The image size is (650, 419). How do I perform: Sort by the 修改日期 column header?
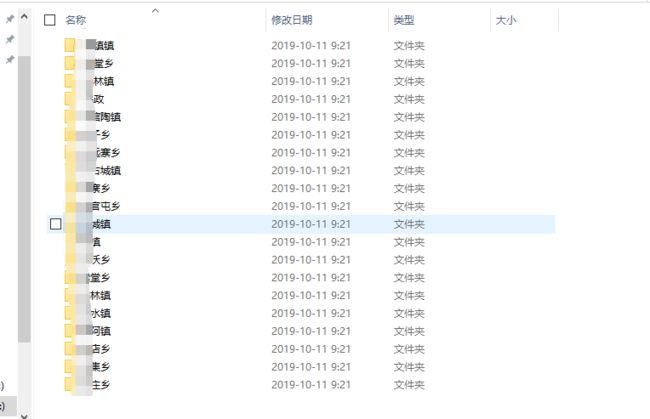[292, 20]
